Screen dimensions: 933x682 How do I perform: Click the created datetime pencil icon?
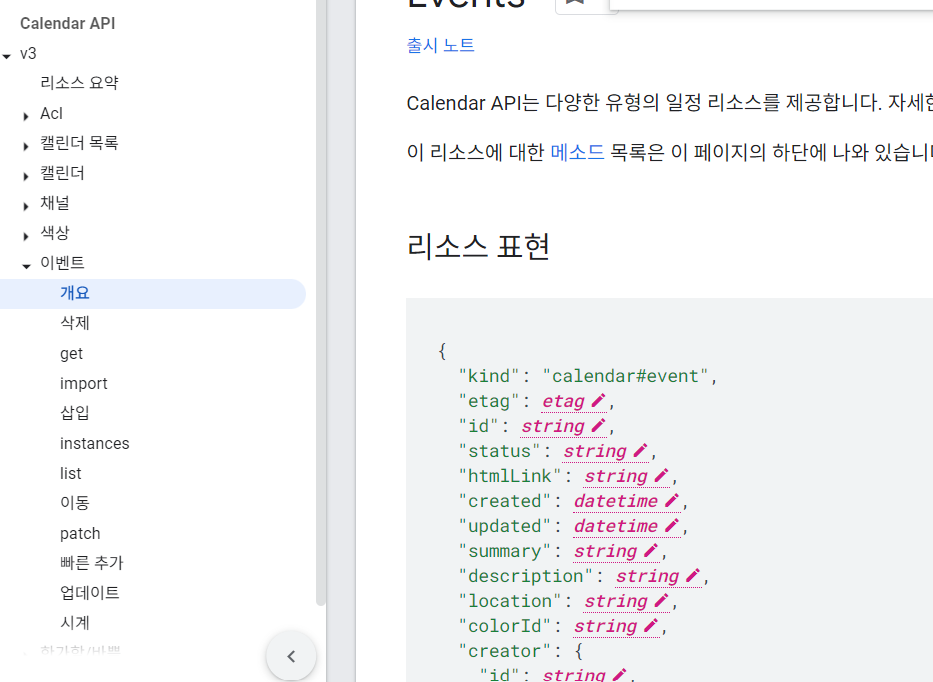coord(672,500)
